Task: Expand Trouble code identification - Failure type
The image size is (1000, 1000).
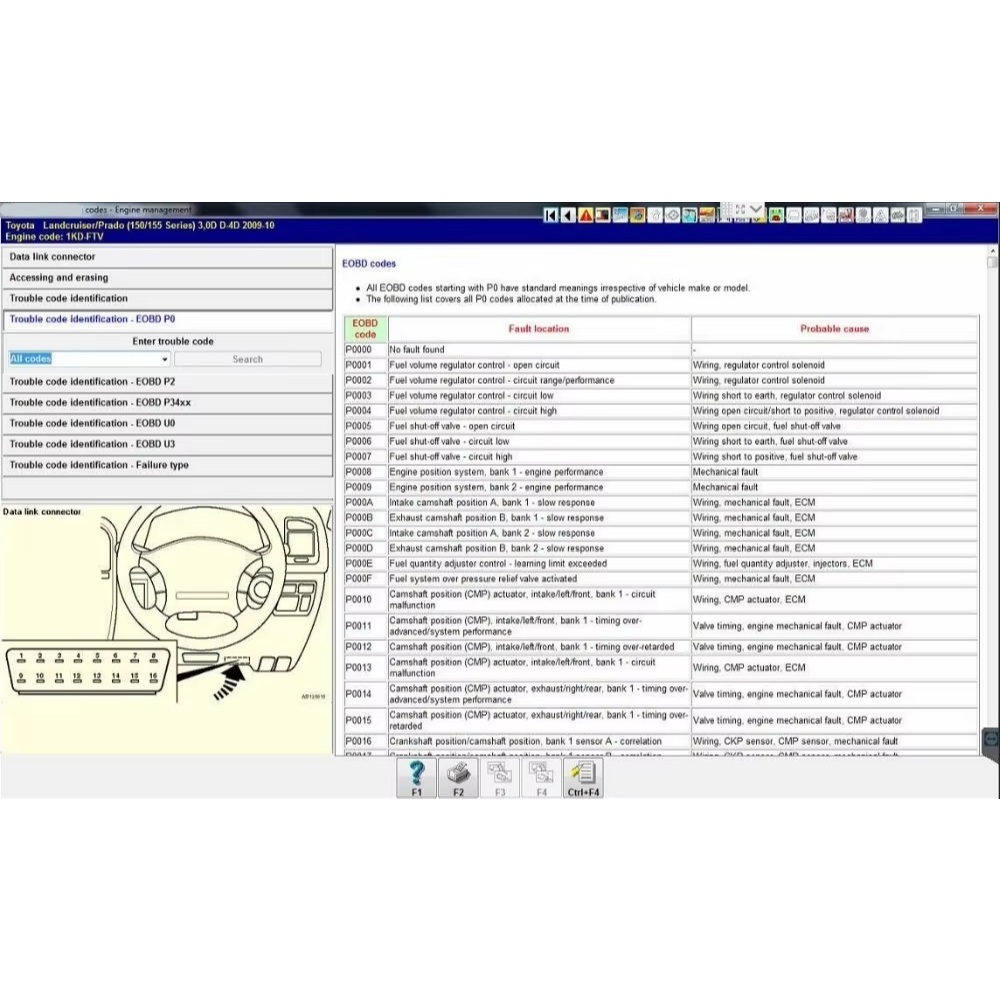Action: (168, 466)
